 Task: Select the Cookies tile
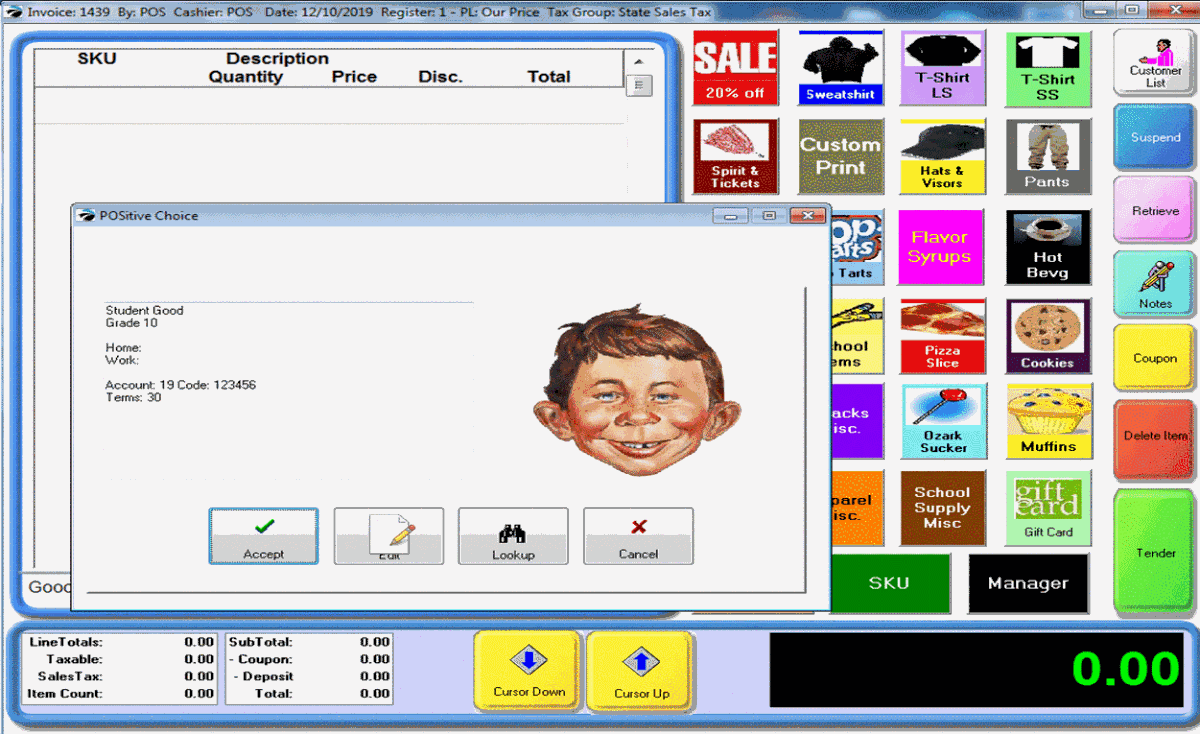point(1047,336)
